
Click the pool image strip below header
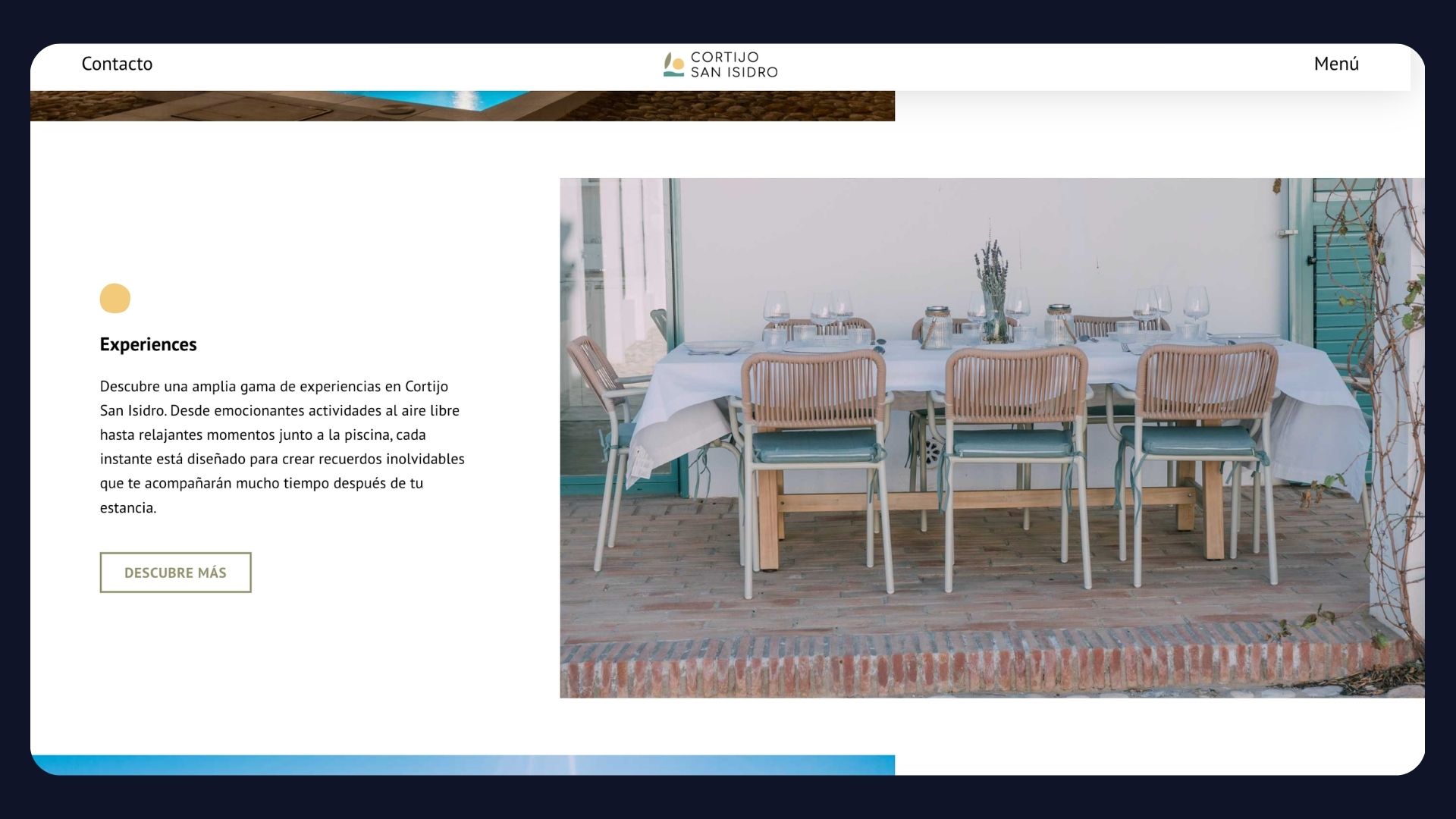462,105
